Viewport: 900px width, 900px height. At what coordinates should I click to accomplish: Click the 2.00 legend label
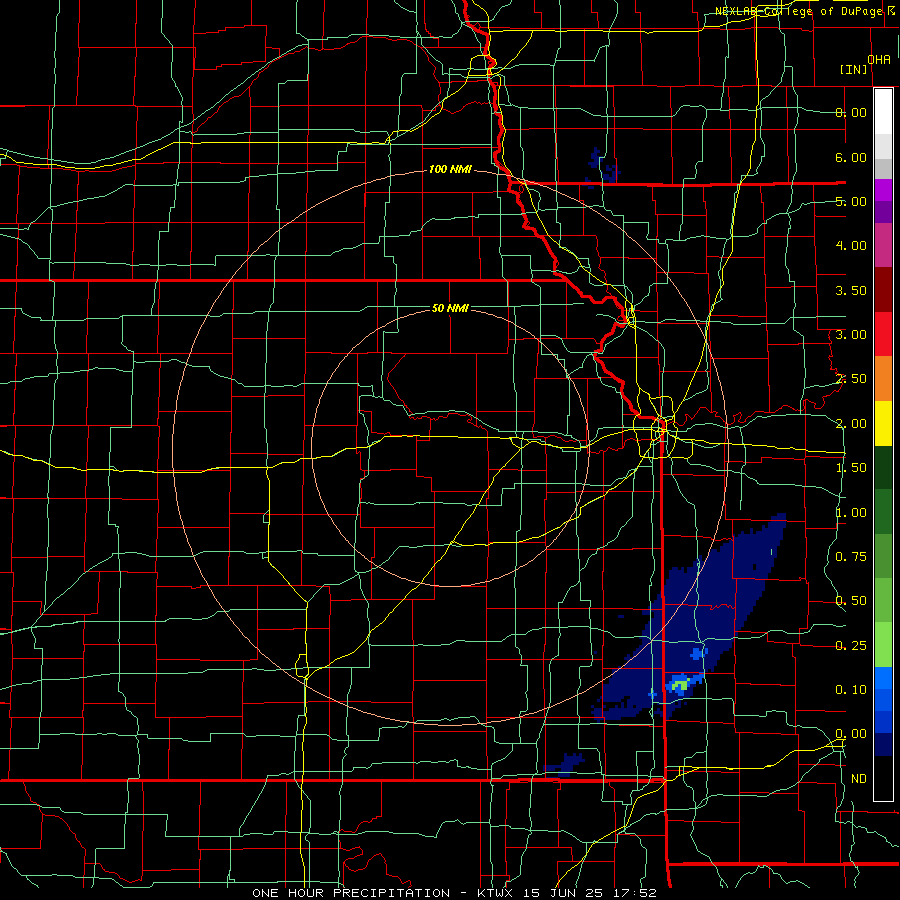[851, 424]
